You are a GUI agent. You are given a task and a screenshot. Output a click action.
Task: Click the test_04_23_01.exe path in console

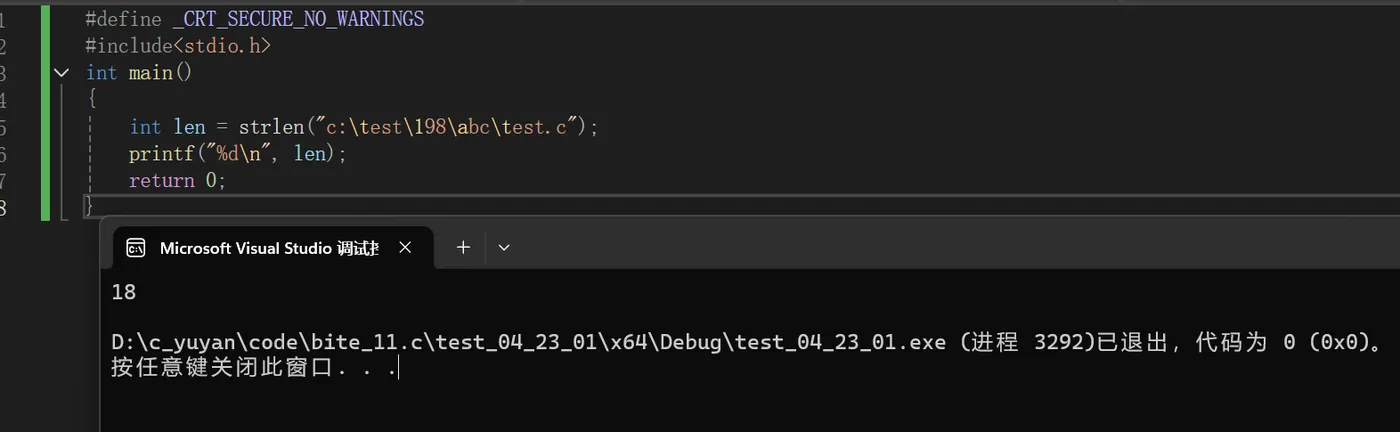(528, 342)
